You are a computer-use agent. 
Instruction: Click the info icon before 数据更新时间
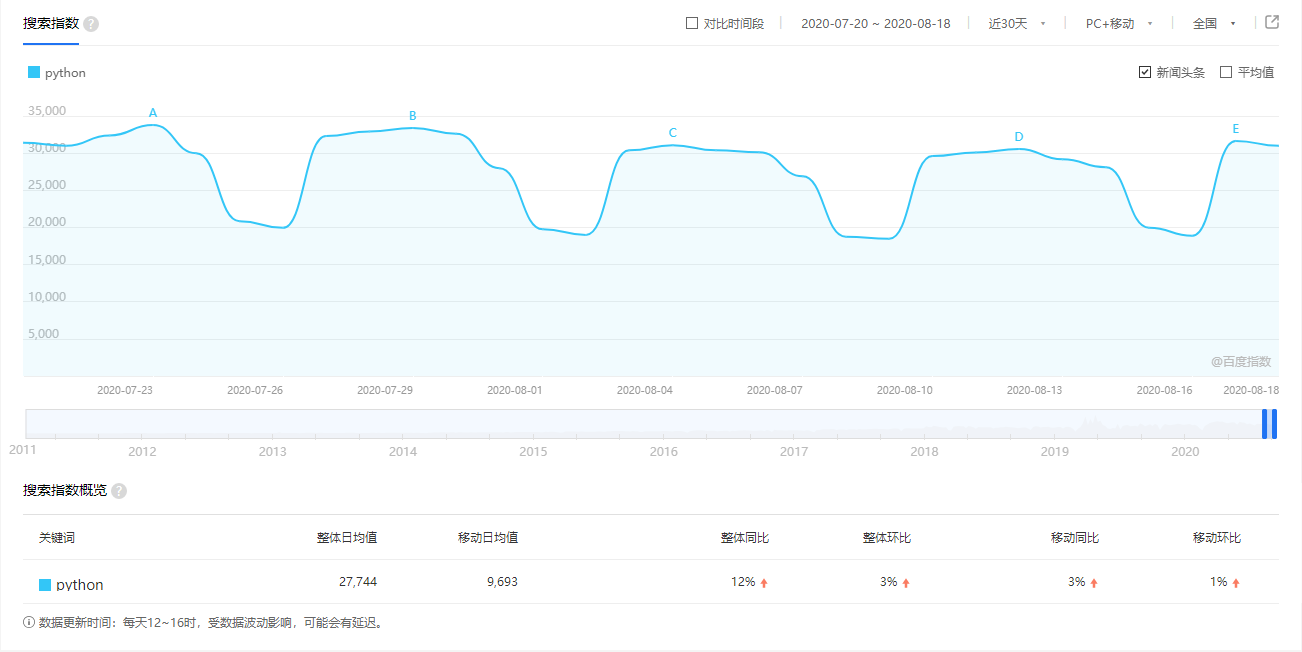[29, 622]
